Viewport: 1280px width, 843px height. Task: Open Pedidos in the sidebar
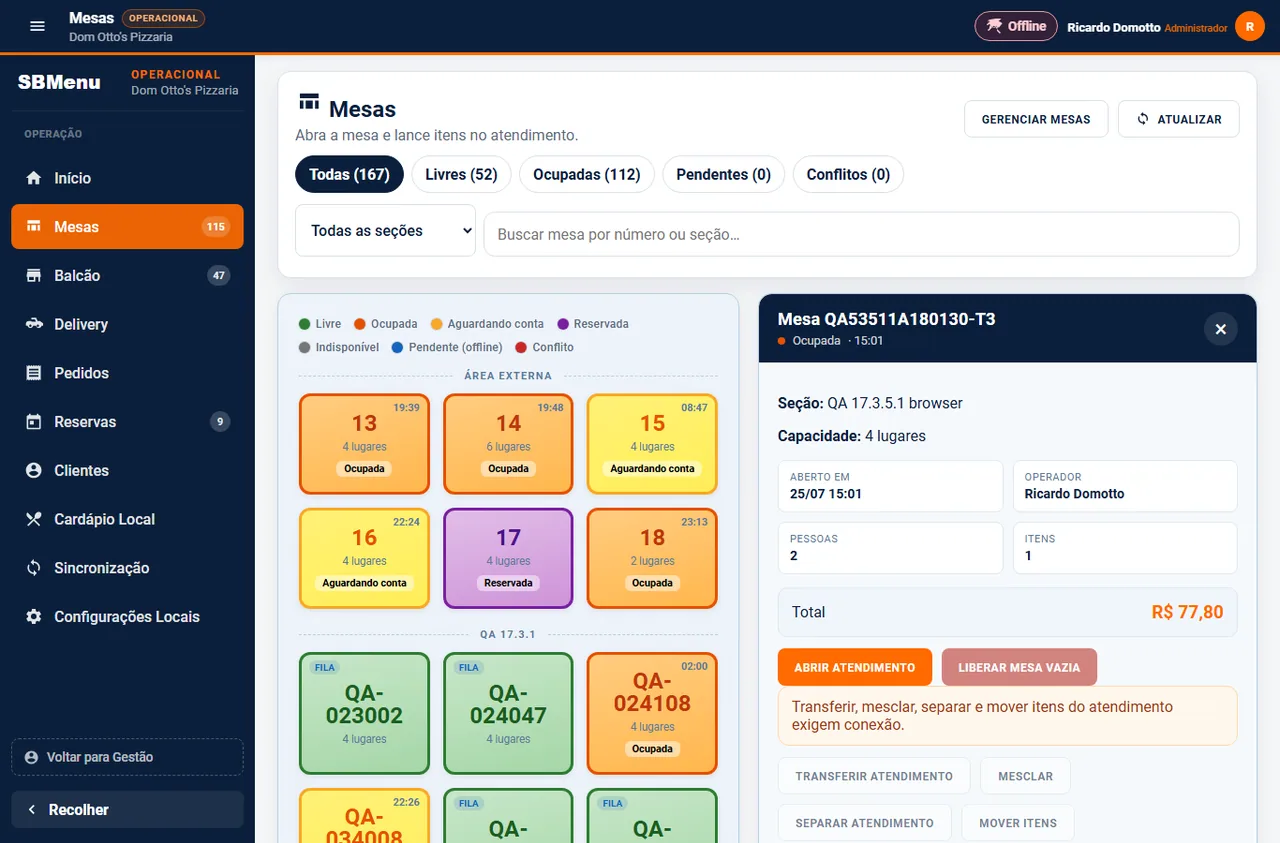[127, 373]
